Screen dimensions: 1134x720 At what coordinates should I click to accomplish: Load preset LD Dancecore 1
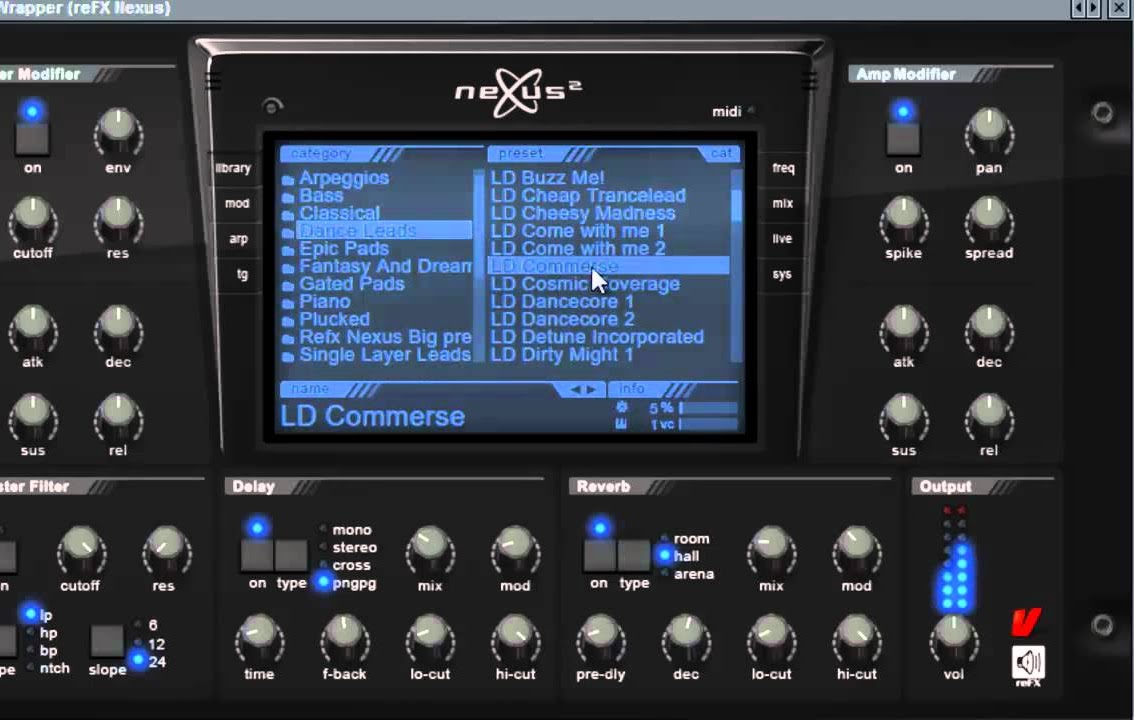coord(562,301)
